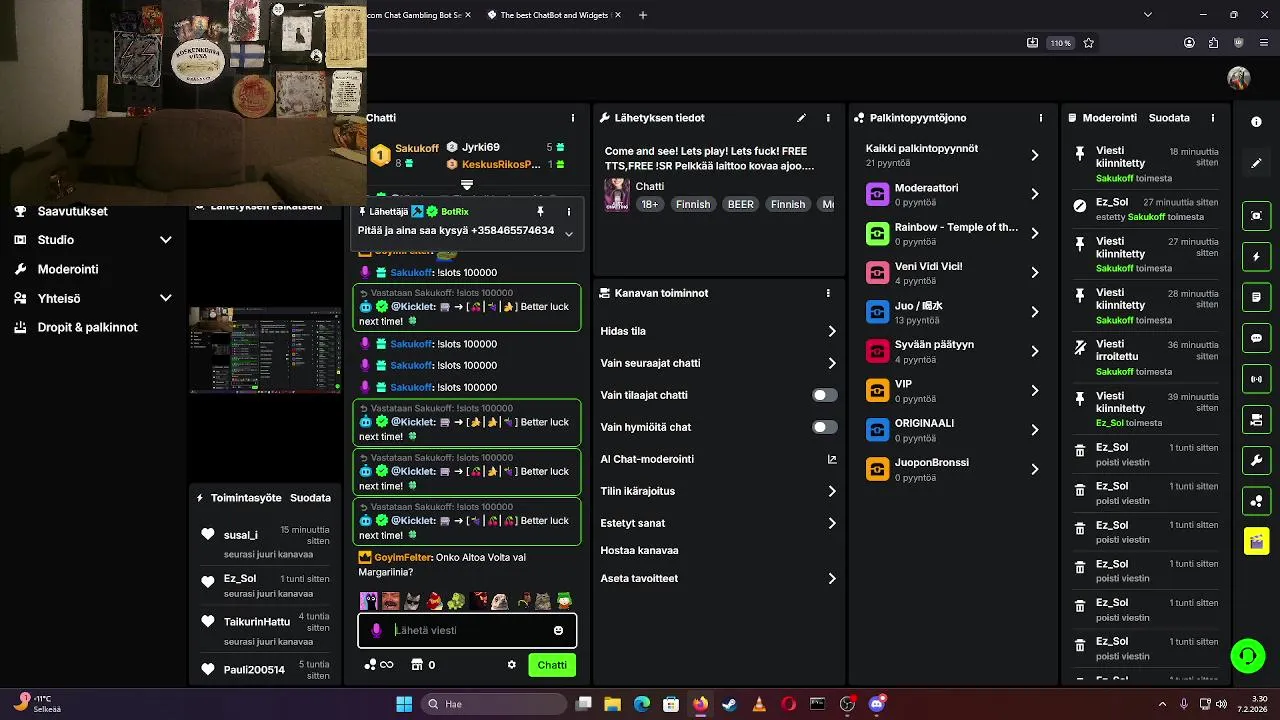Select Studio in left sidebar
This screenshot has height=720, width=1280.
[56, 240]
